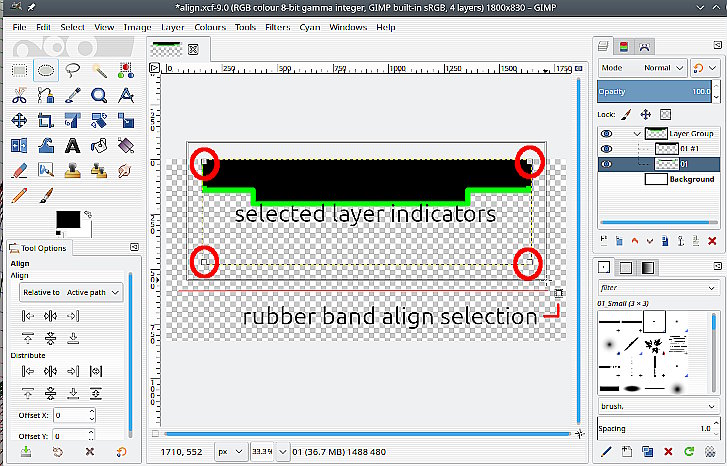Save tool preset in Tool Options

pyautogui.click(x=26, y=451)
